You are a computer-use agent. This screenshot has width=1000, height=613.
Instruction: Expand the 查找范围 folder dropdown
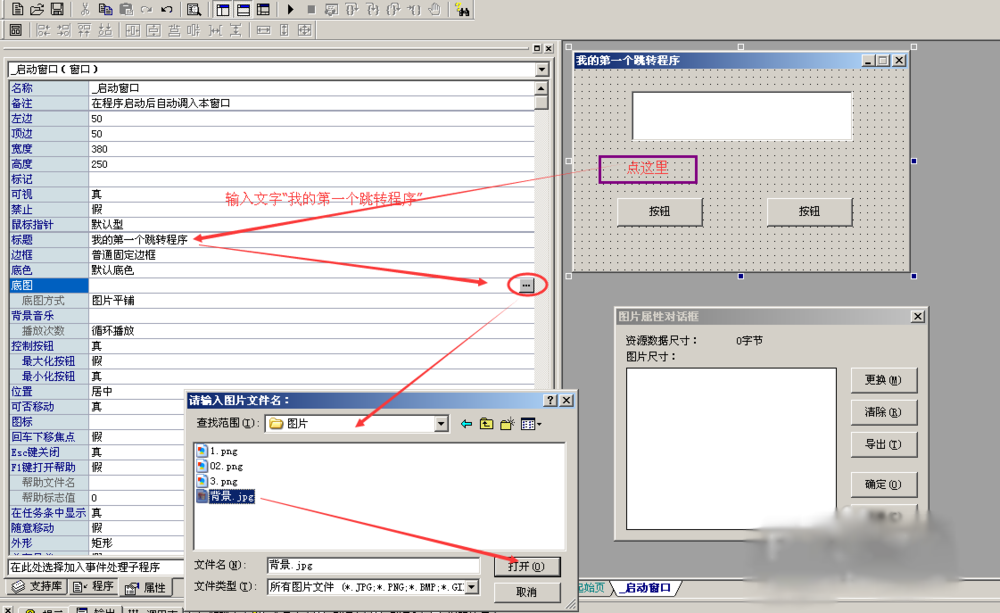[x=441, y=424]
